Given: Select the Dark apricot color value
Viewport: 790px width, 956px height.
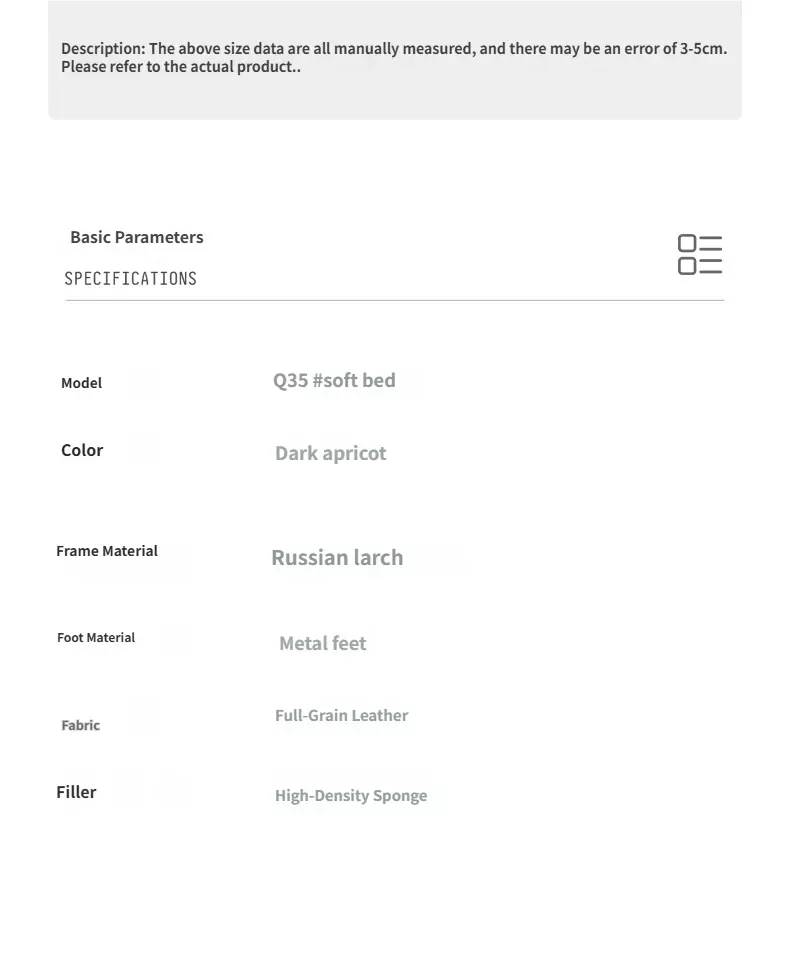Looking at the screenshot, I should pos(330,454).
